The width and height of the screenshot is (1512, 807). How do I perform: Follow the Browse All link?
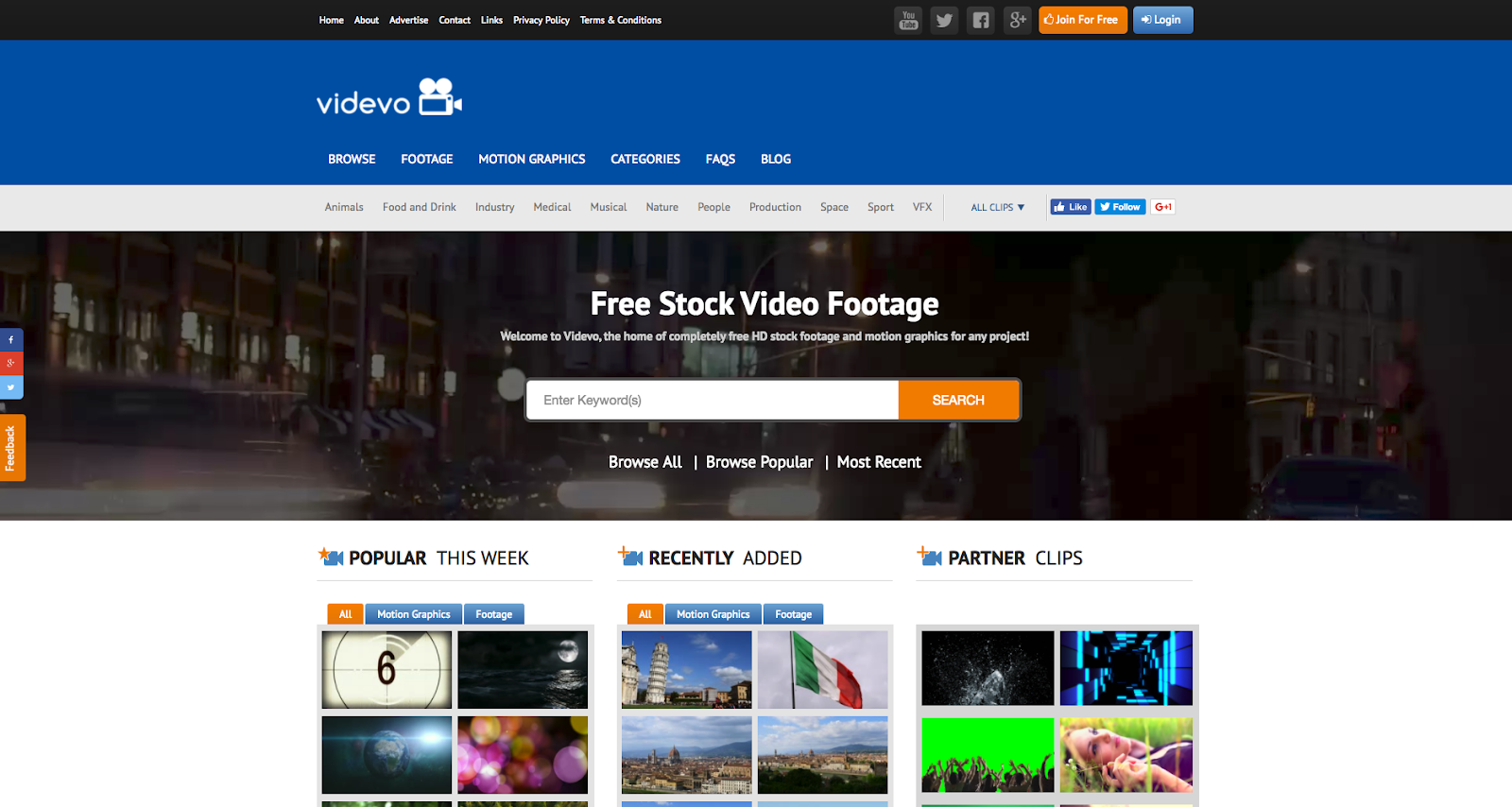click(645, 462)
